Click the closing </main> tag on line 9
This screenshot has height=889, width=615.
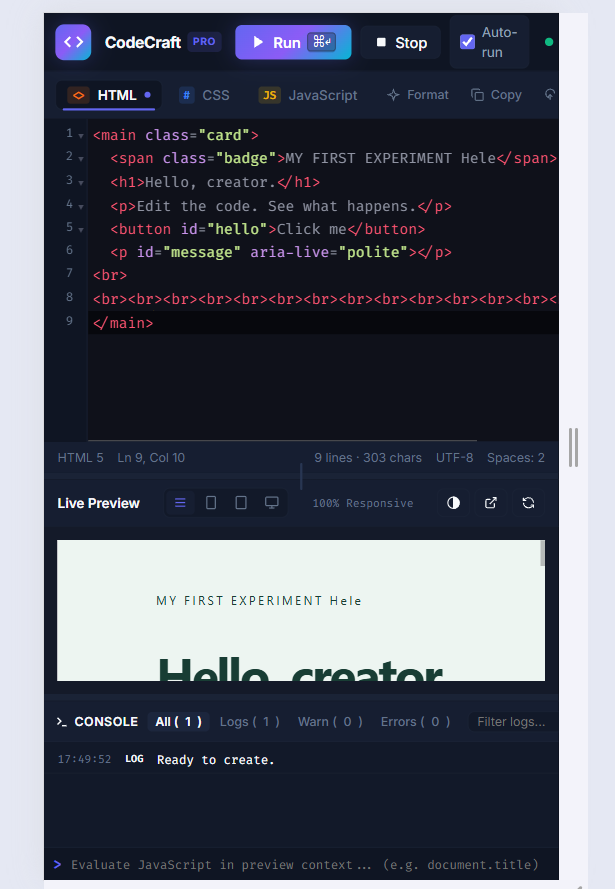coord(123,323)
